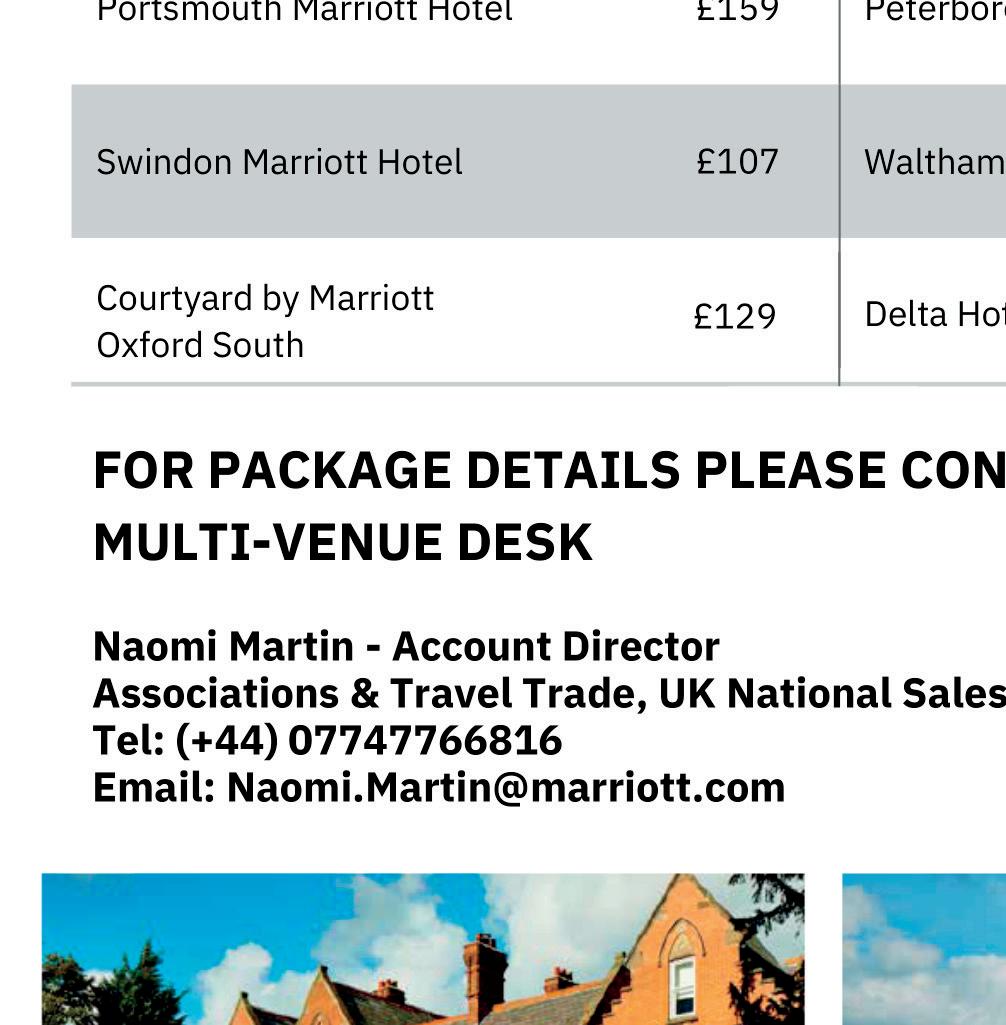Click the phone number 07747766816
Screen dimensions: 1006x1025
pyautogui.click(x=425, y=741)
